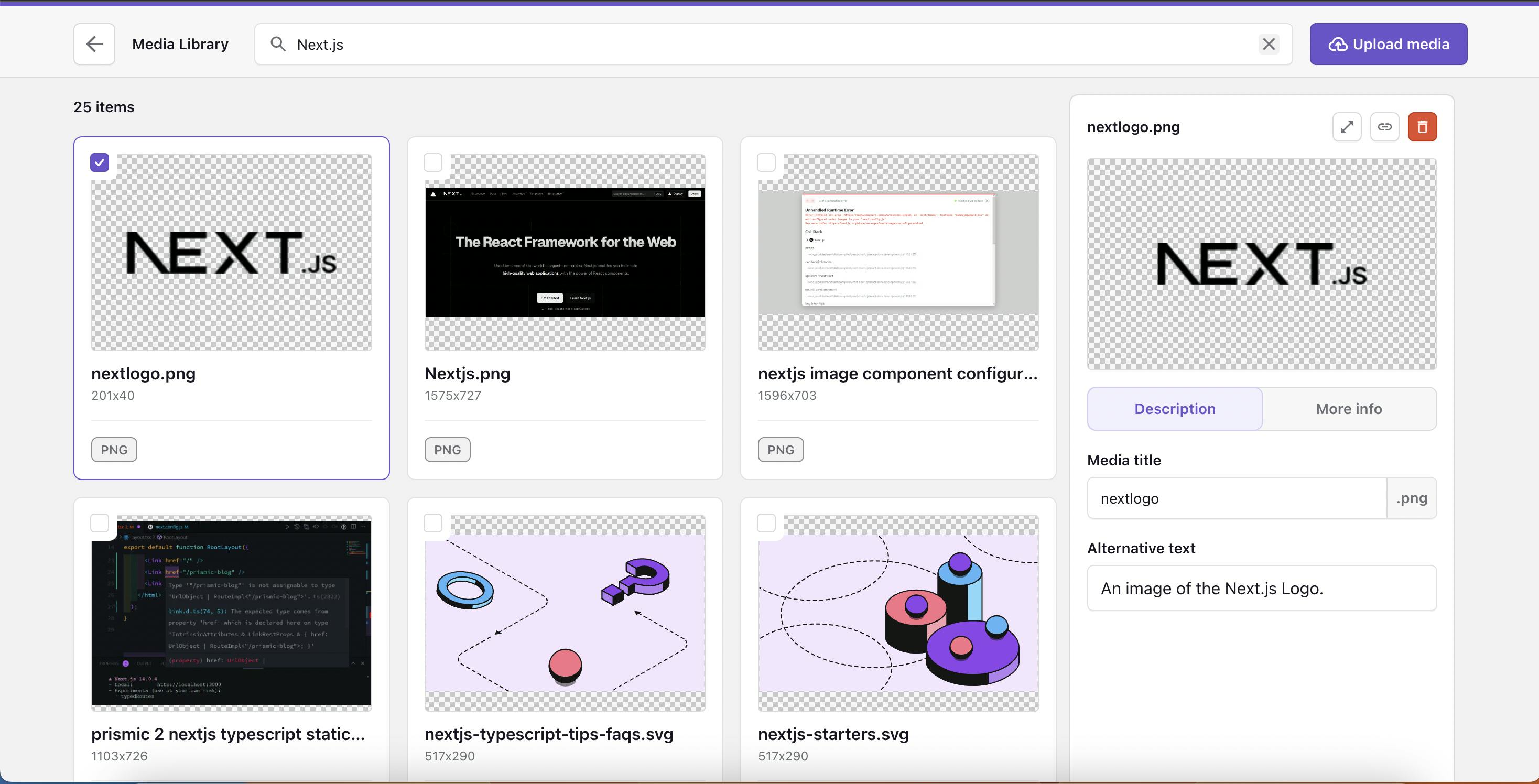Expand nextlogo.png preview to fullscreen

click(x=1347, y=127)
